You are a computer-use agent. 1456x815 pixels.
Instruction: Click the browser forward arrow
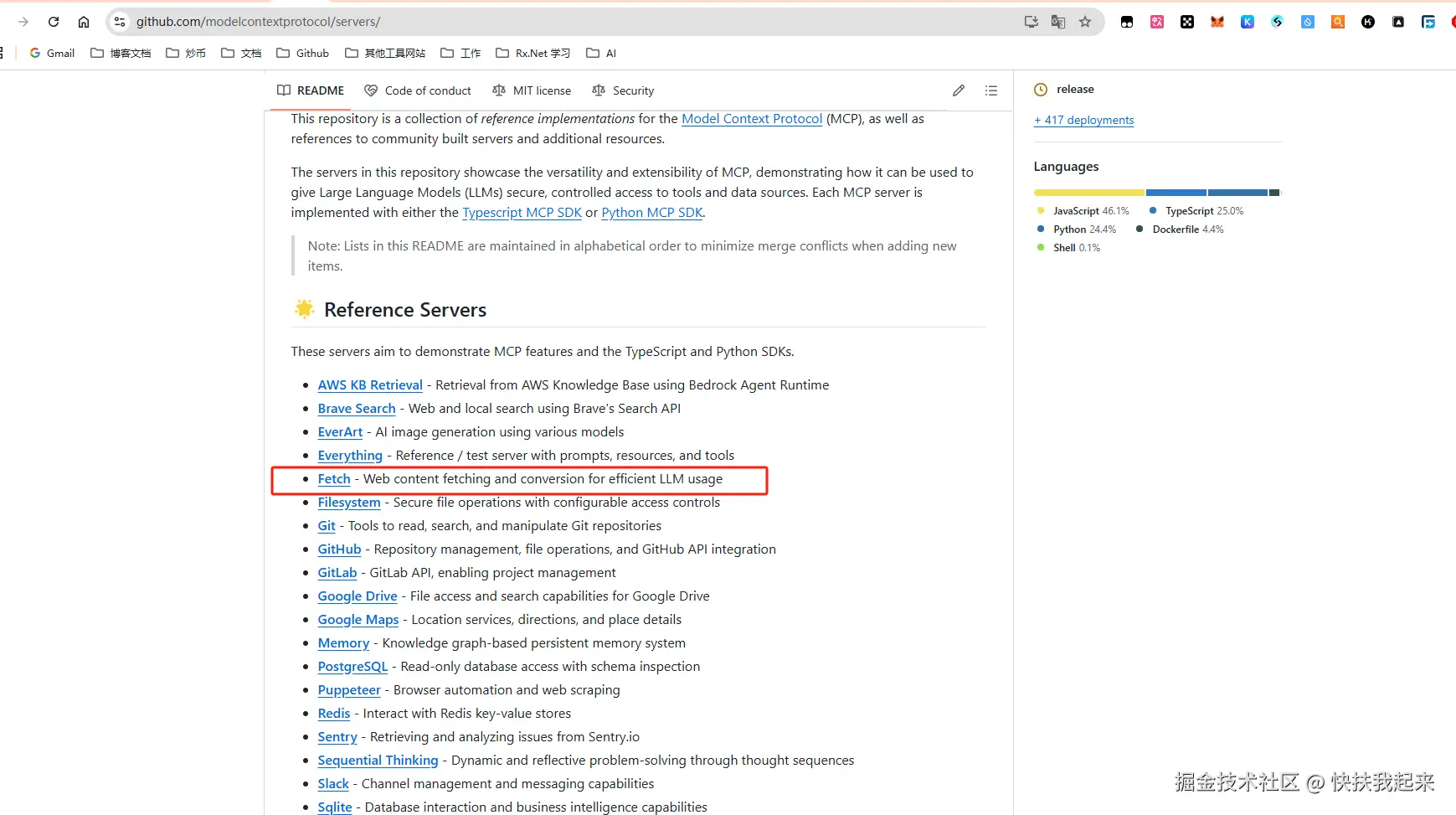[23, 22]
